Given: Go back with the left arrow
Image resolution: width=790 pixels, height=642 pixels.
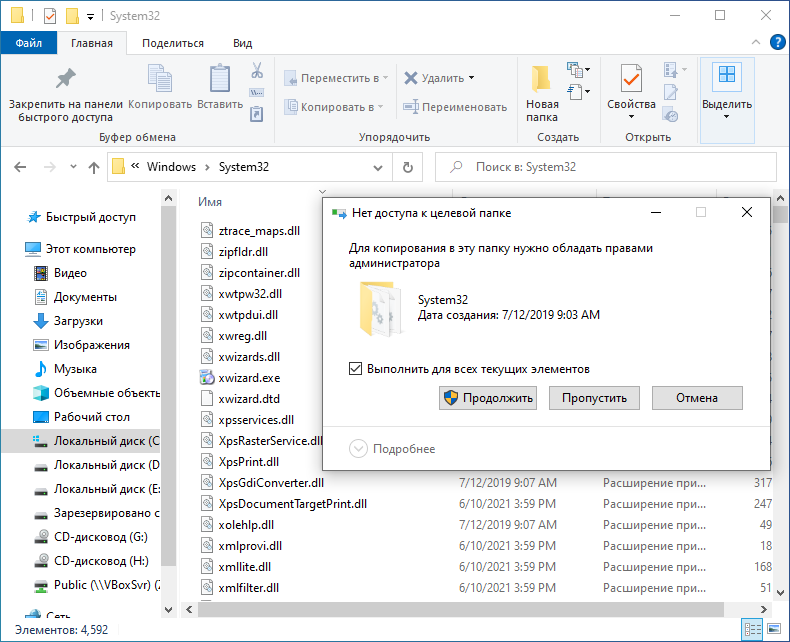Looking at the screenshot, I should click(x=20, y=167).
